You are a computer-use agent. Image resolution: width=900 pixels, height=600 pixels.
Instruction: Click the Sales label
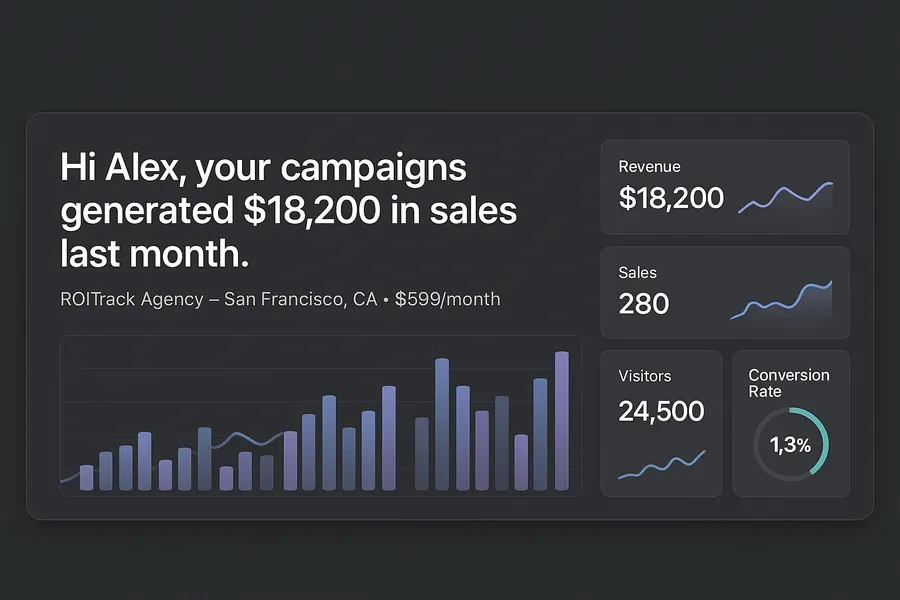637,273
